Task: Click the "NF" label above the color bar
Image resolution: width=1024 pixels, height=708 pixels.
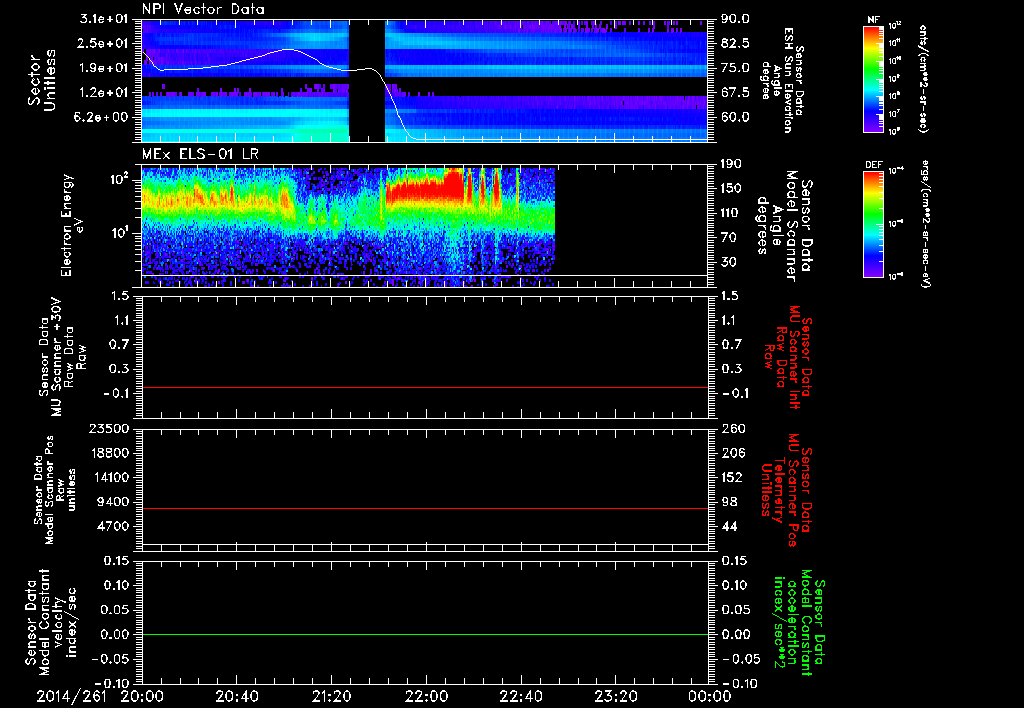Action: pyautogui.click(x=873, y=20)
